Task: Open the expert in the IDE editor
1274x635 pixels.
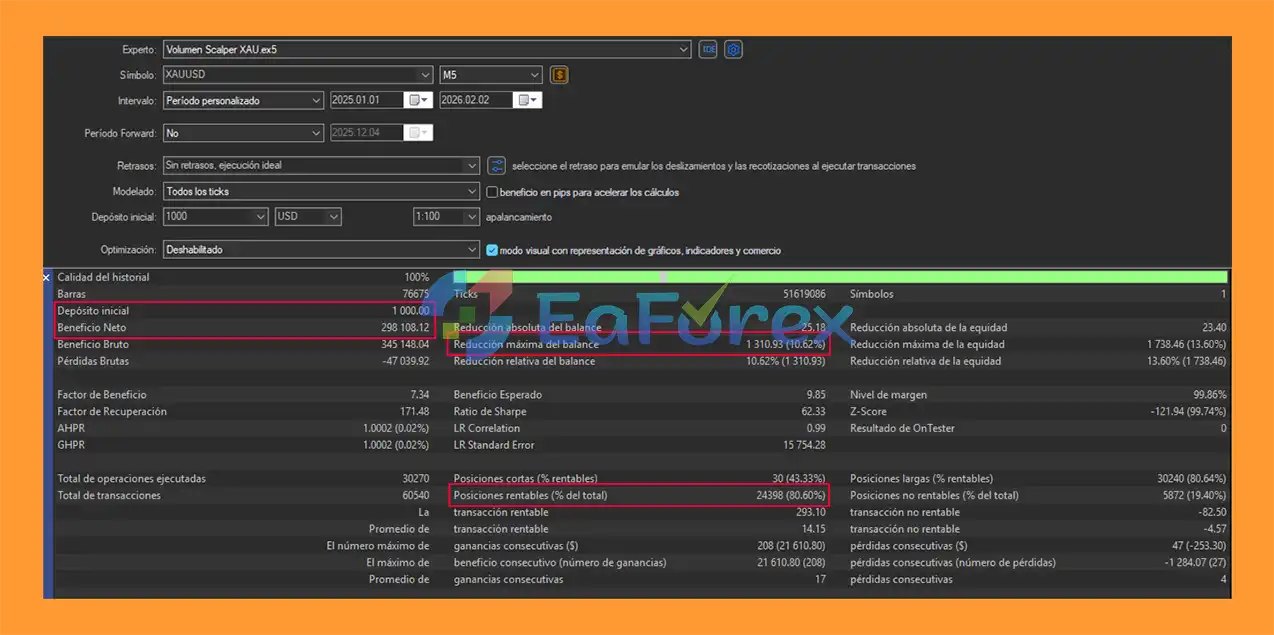Action: click(x=708, y=49)
